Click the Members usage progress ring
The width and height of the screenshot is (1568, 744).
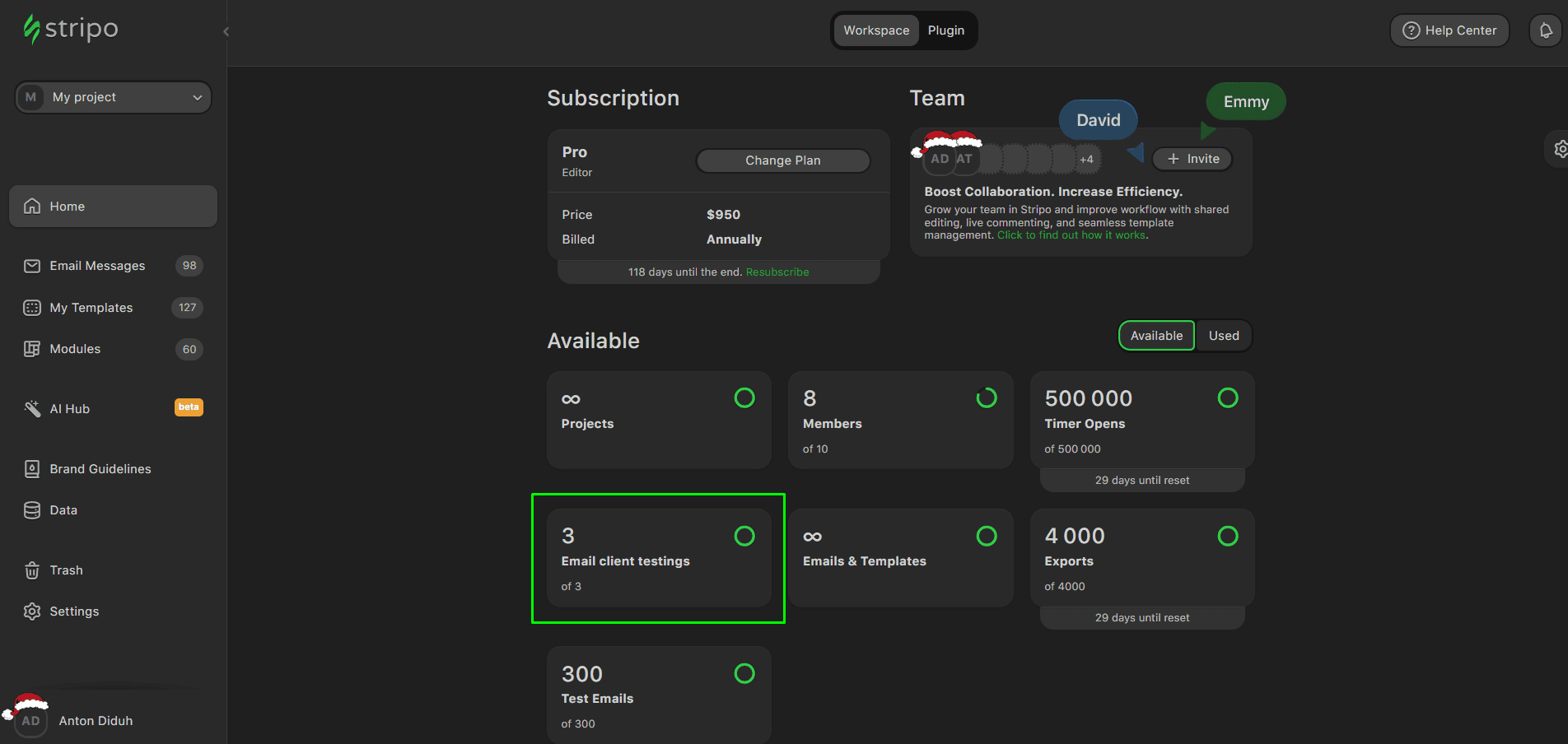pos(986,398)
